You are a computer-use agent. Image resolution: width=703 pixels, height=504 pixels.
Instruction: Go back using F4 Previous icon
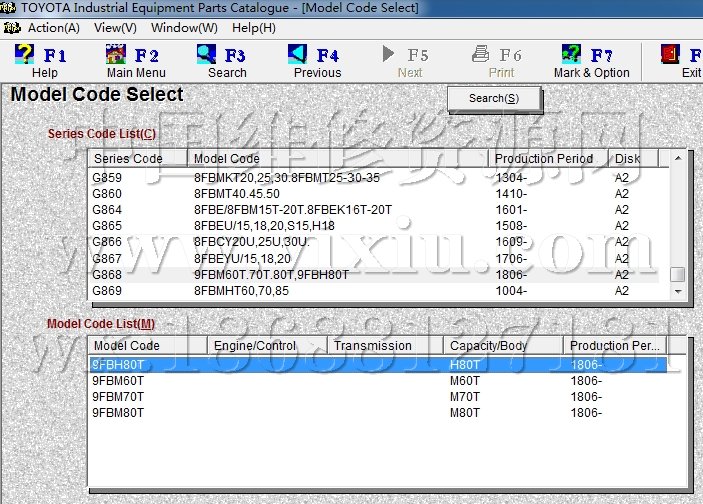coord(298,54)
